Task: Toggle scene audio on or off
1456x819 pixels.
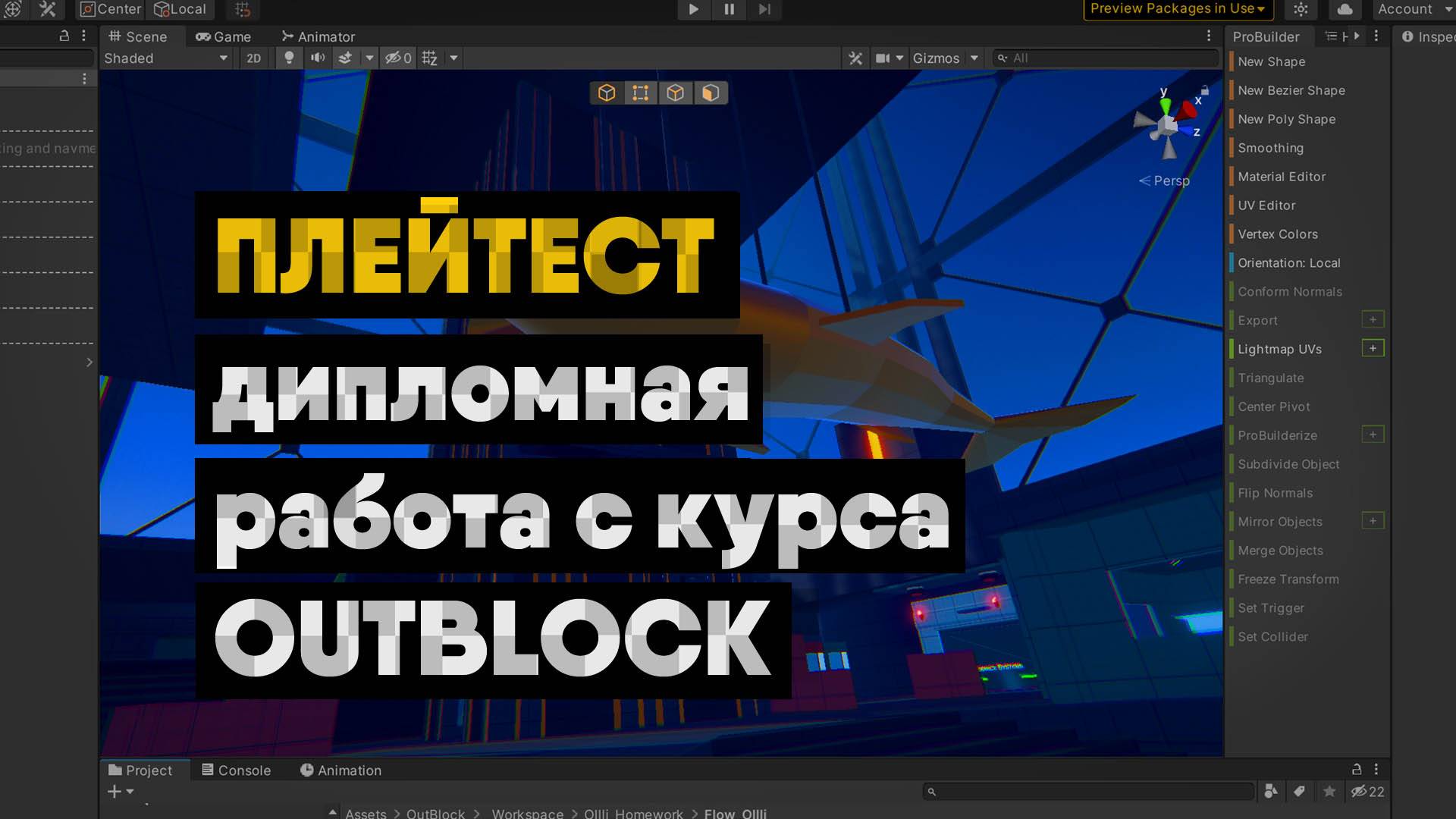Action: click(318, 58)
